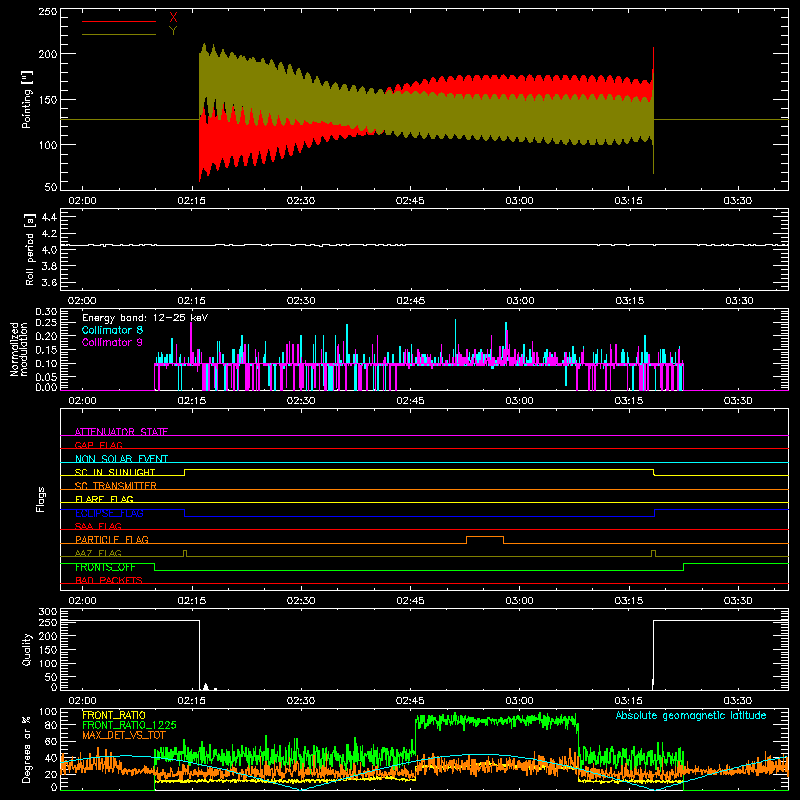
Task: Click the 3.6 tick on Roll period axis
Action: point(49,282)
